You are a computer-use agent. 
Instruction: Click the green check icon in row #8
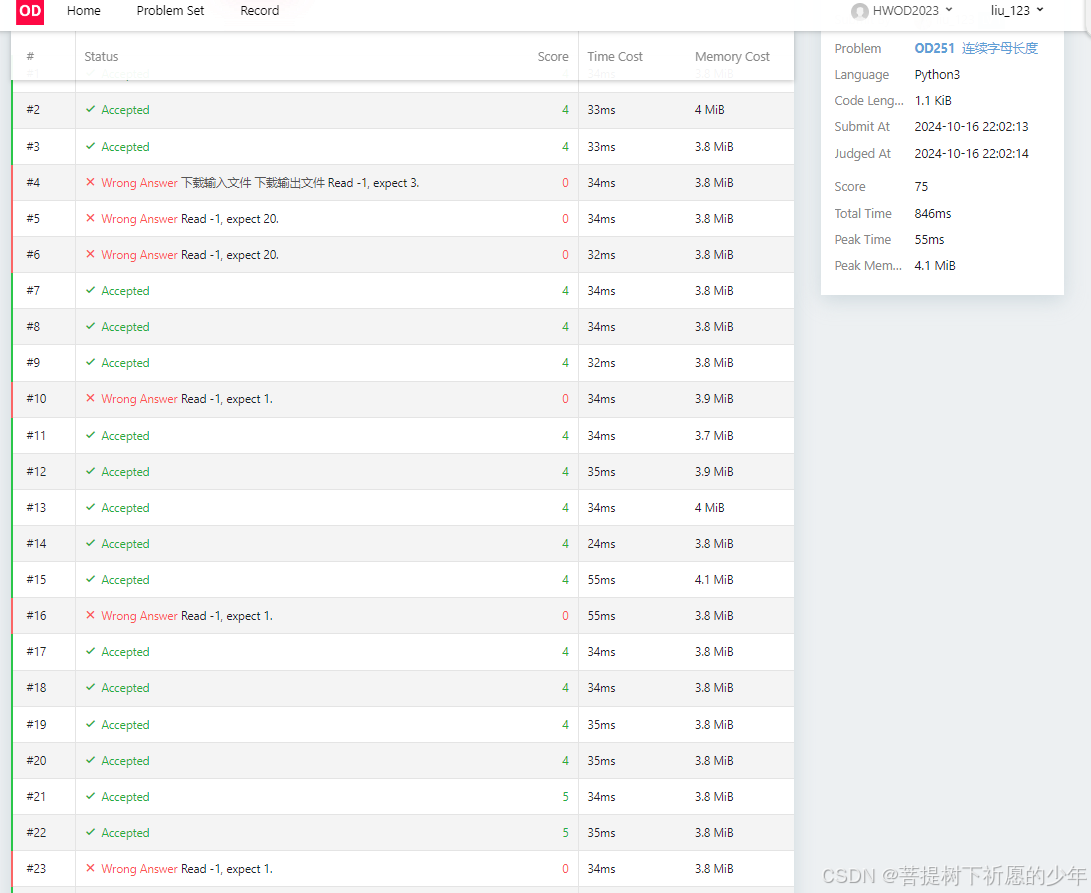[x=90, y=326]
